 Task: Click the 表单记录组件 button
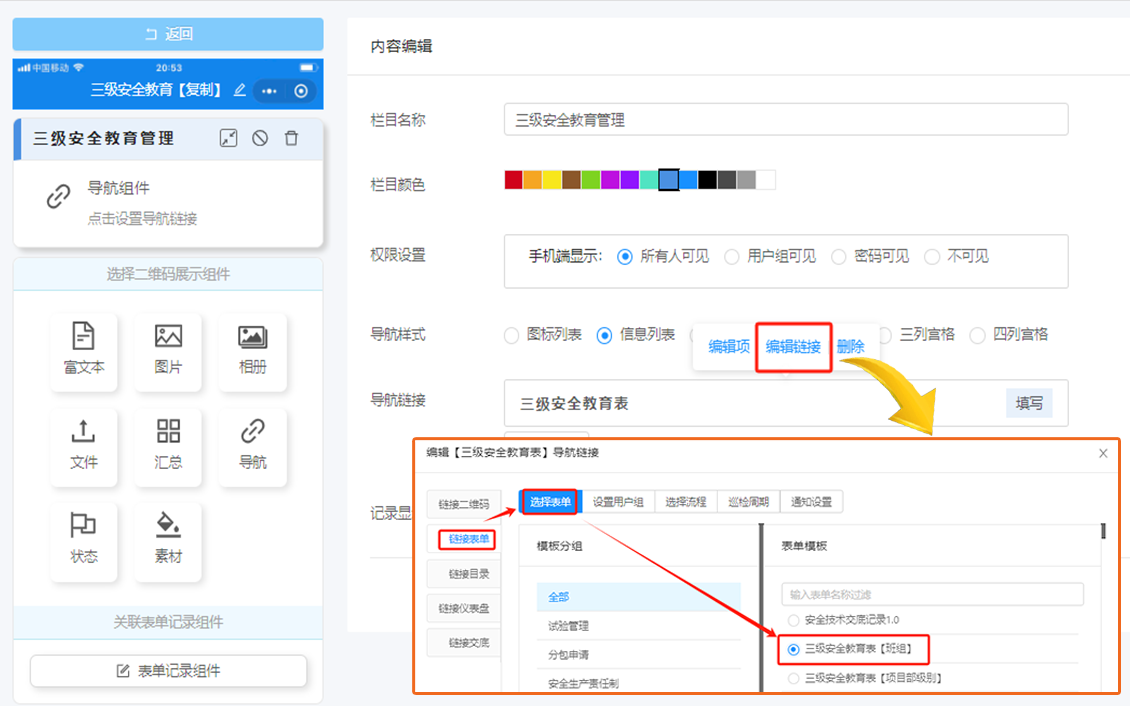(x=168, y=671)
